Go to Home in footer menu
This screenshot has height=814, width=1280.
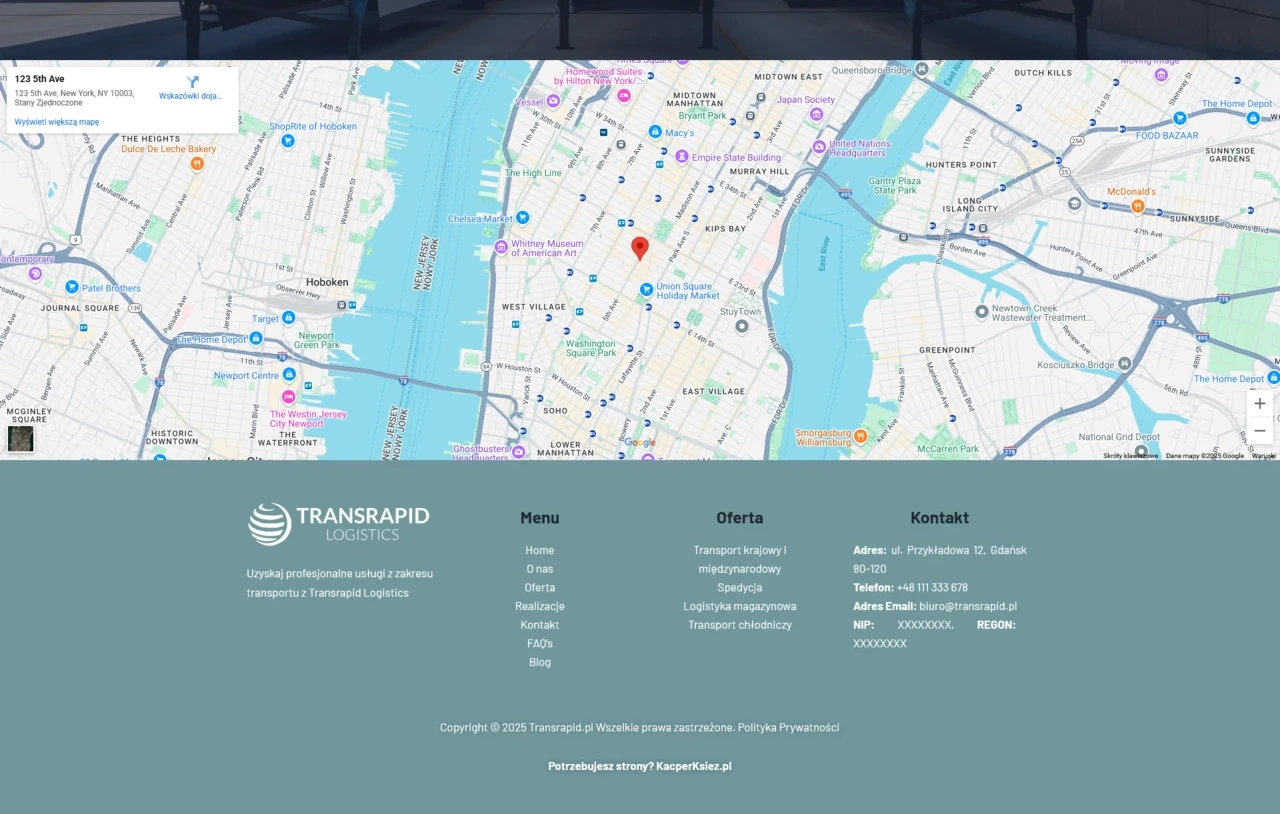pyautogui.click(x=540, y=550)
